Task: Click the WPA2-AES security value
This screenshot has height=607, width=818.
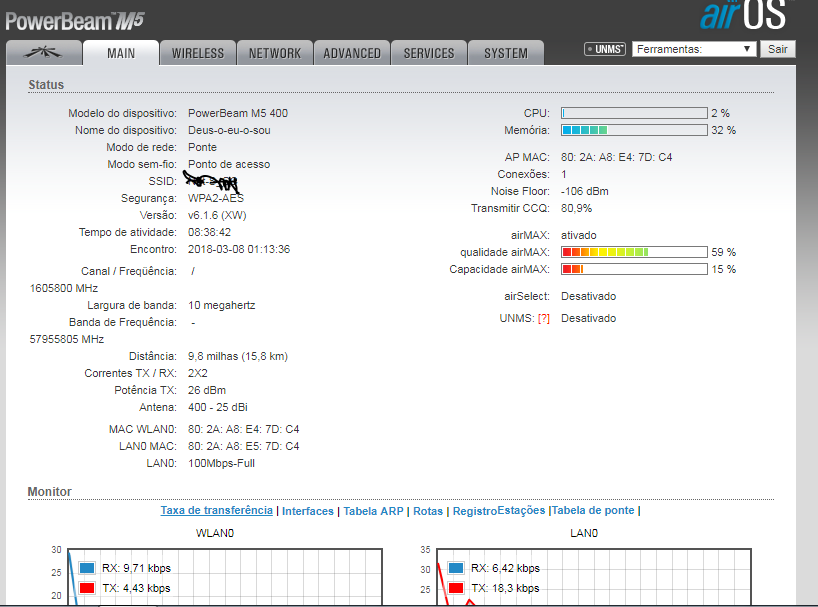Action: [216, 198]
